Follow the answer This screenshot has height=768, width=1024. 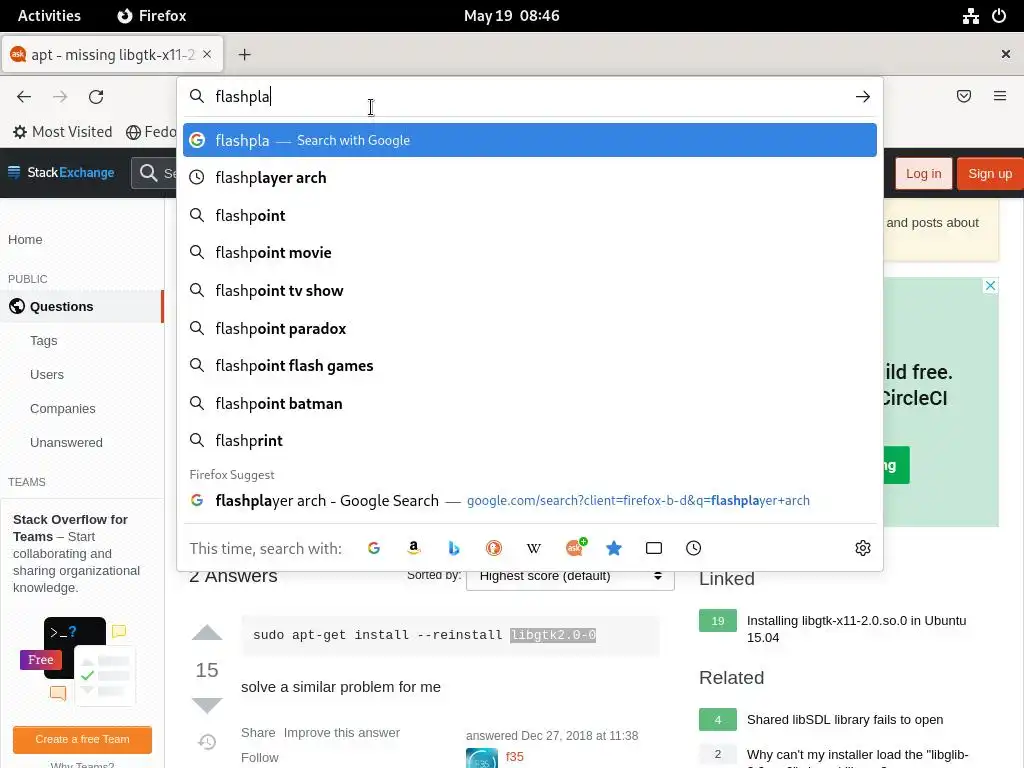(x=260, y=758)
